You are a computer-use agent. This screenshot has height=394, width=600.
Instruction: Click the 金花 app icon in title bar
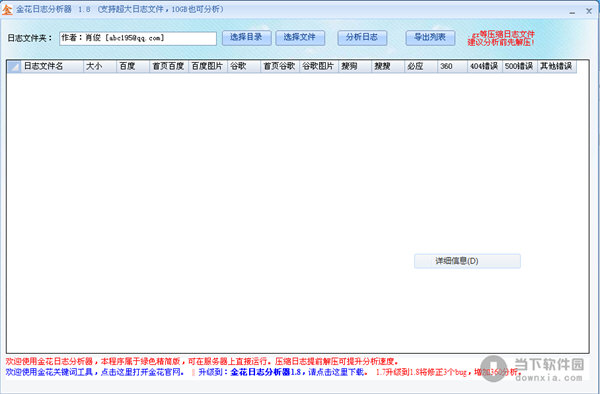point(7,10)
